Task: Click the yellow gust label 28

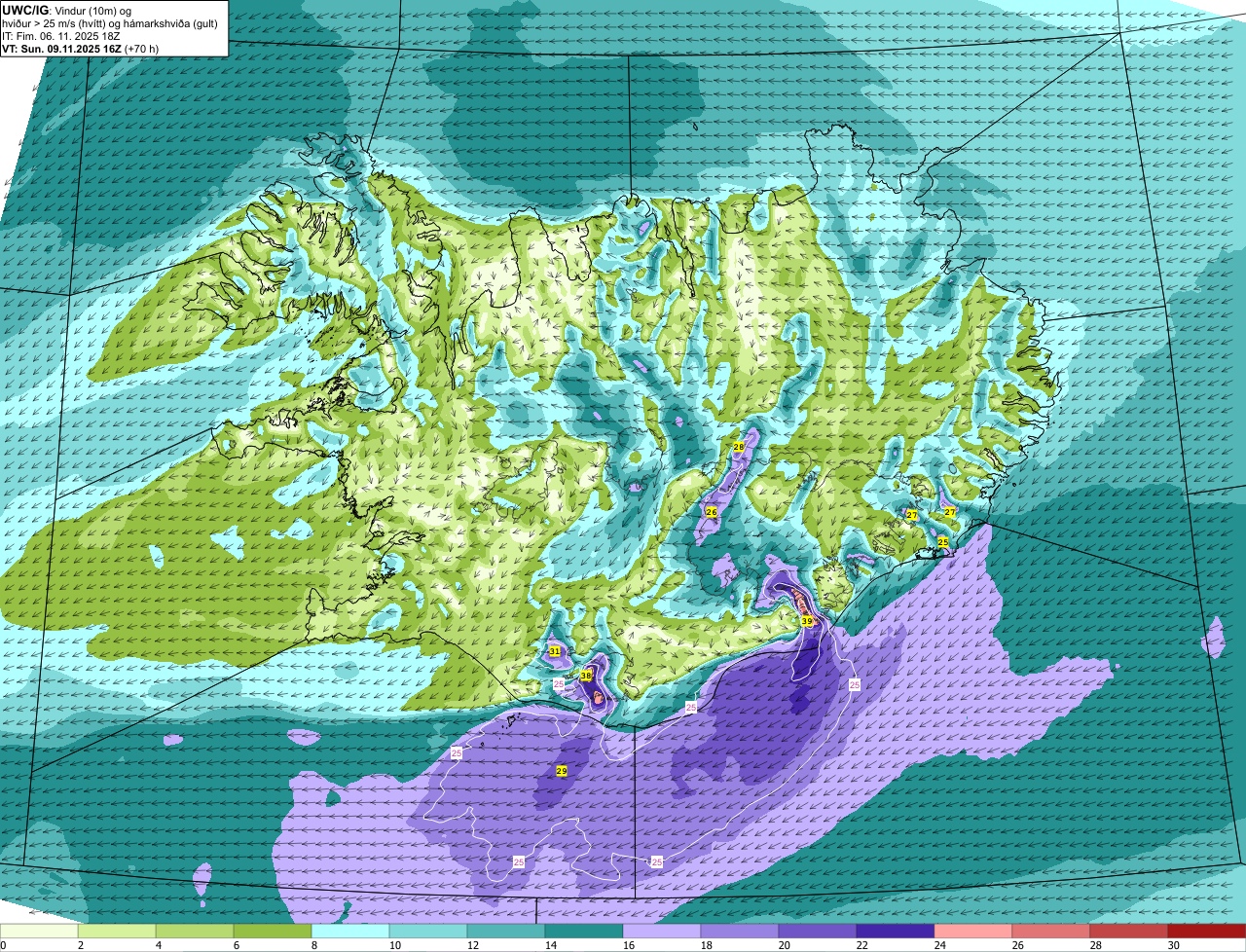Action: [x=739, y=447]
